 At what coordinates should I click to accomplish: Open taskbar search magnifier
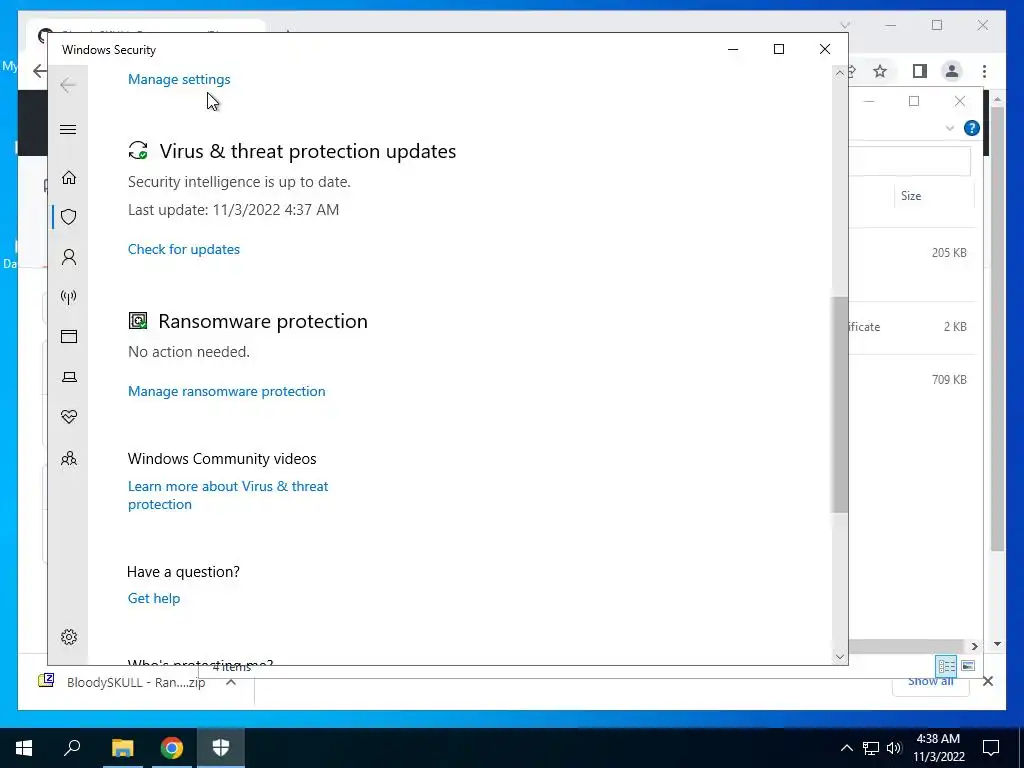point(72,748)
